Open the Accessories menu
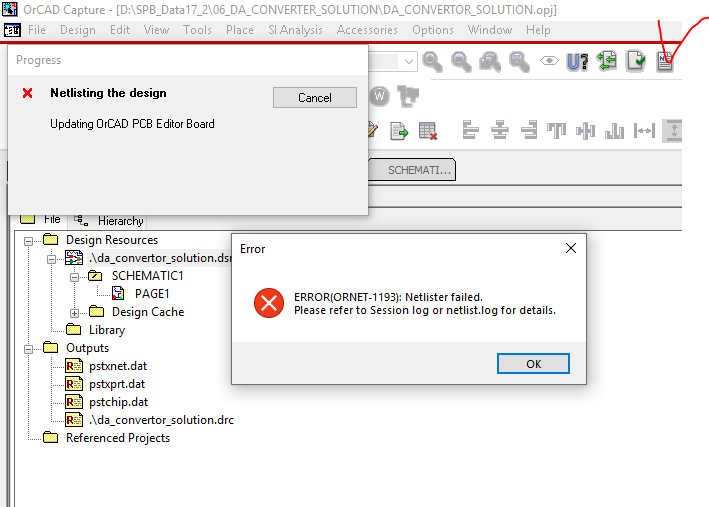The image size is (709, 507). click(x=367, y=30)
